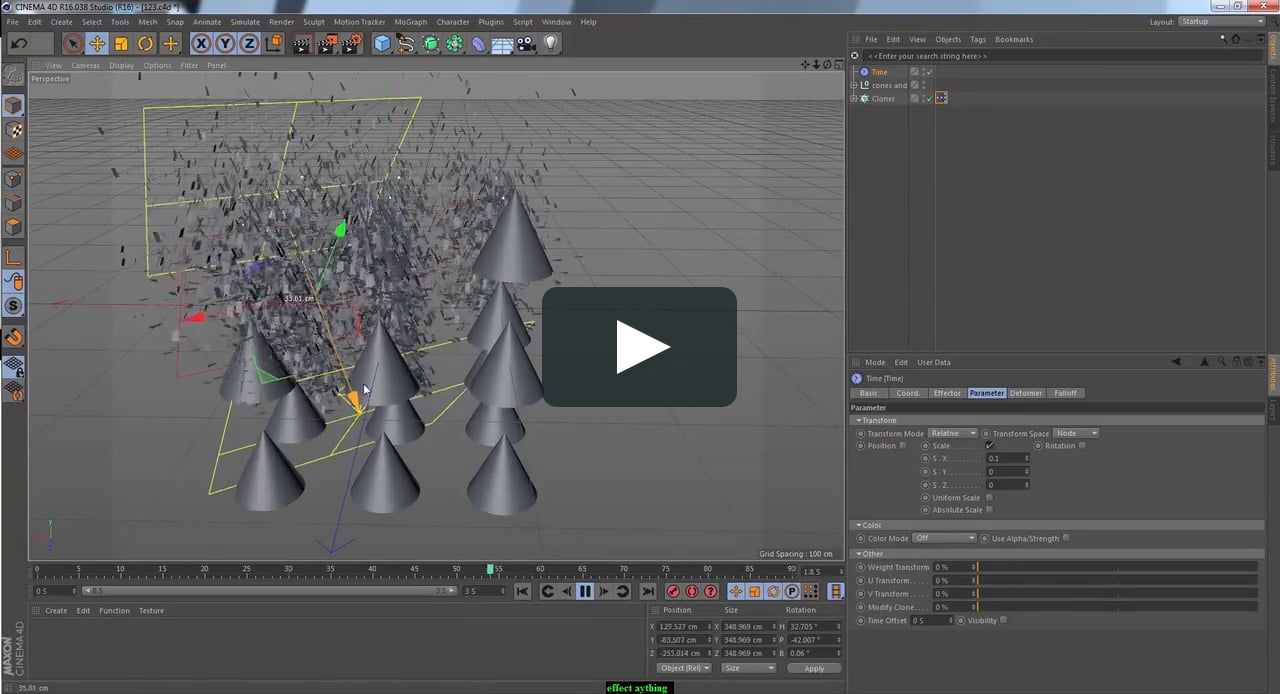Render the active view clapperboard icon
Screen dimensions: 1280x694
(302, 43)
